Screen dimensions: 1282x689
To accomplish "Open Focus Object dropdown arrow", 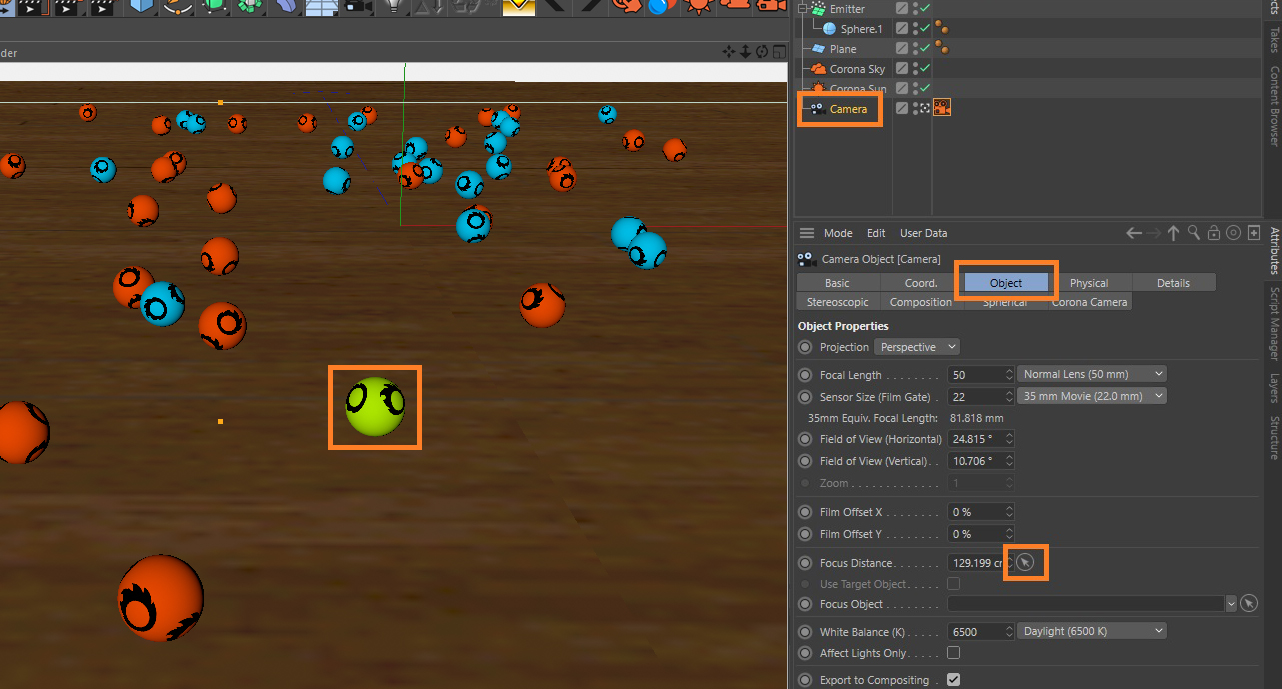I will point(1231,604).
